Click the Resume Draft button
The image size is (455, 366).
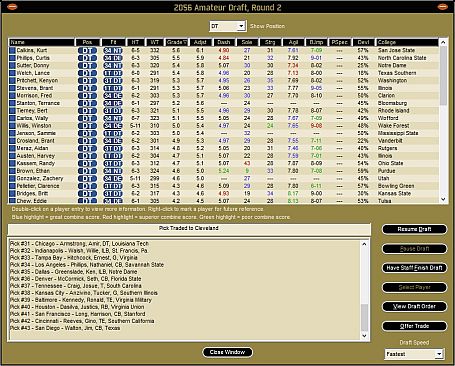414,229
